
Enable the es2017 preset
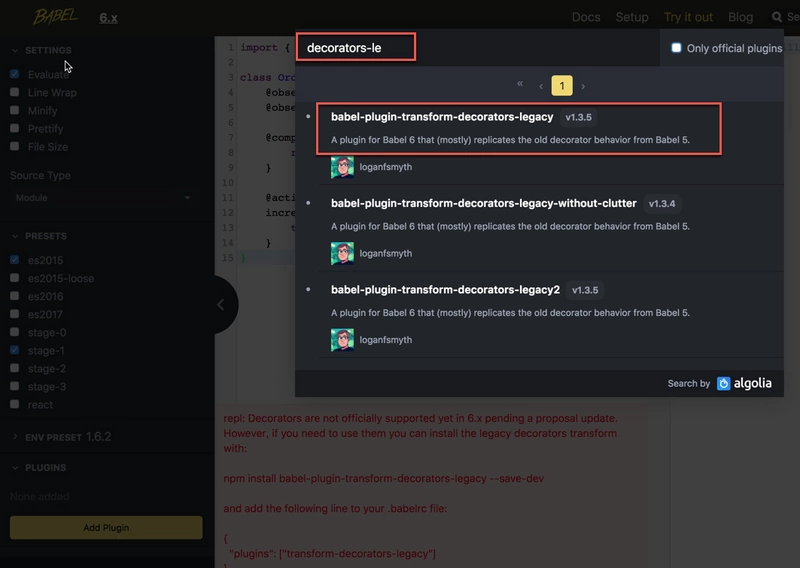[x=15, y=314]
